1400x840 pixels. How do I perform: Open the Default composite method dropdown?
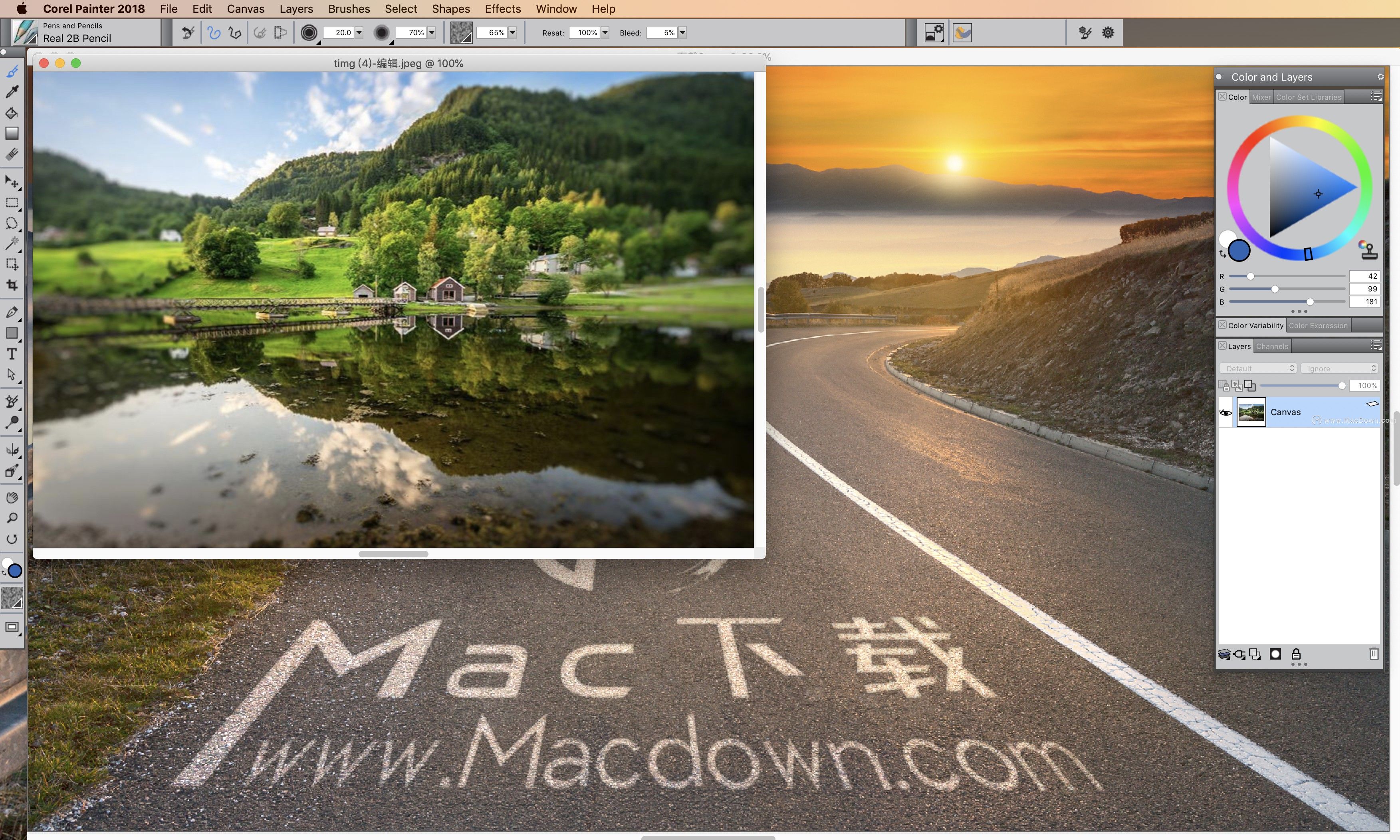tap(1258, 368)
